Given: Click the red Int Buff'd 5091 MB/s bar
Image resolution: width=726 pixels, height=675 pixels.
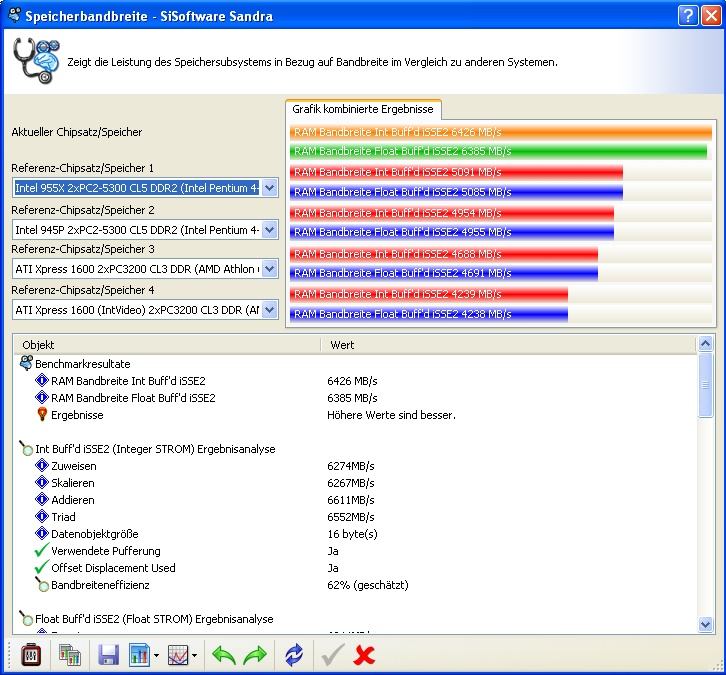Looking at the screenshot, I should (x=456, y=172).
